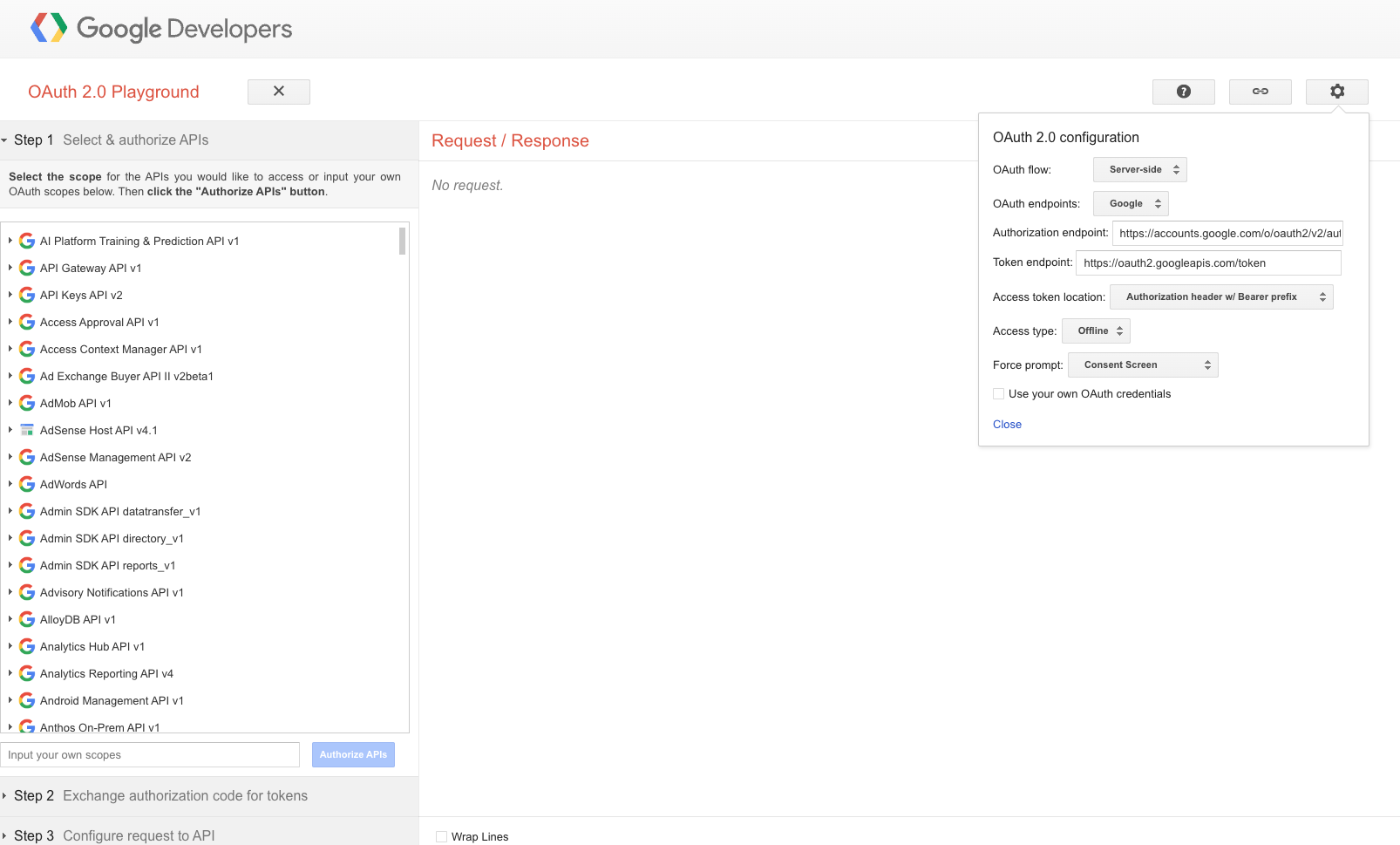The width and height of the screenshot is (1400, 845).
Task: Open the OAuth flow dropdown
Action: tap(1139, 169)
